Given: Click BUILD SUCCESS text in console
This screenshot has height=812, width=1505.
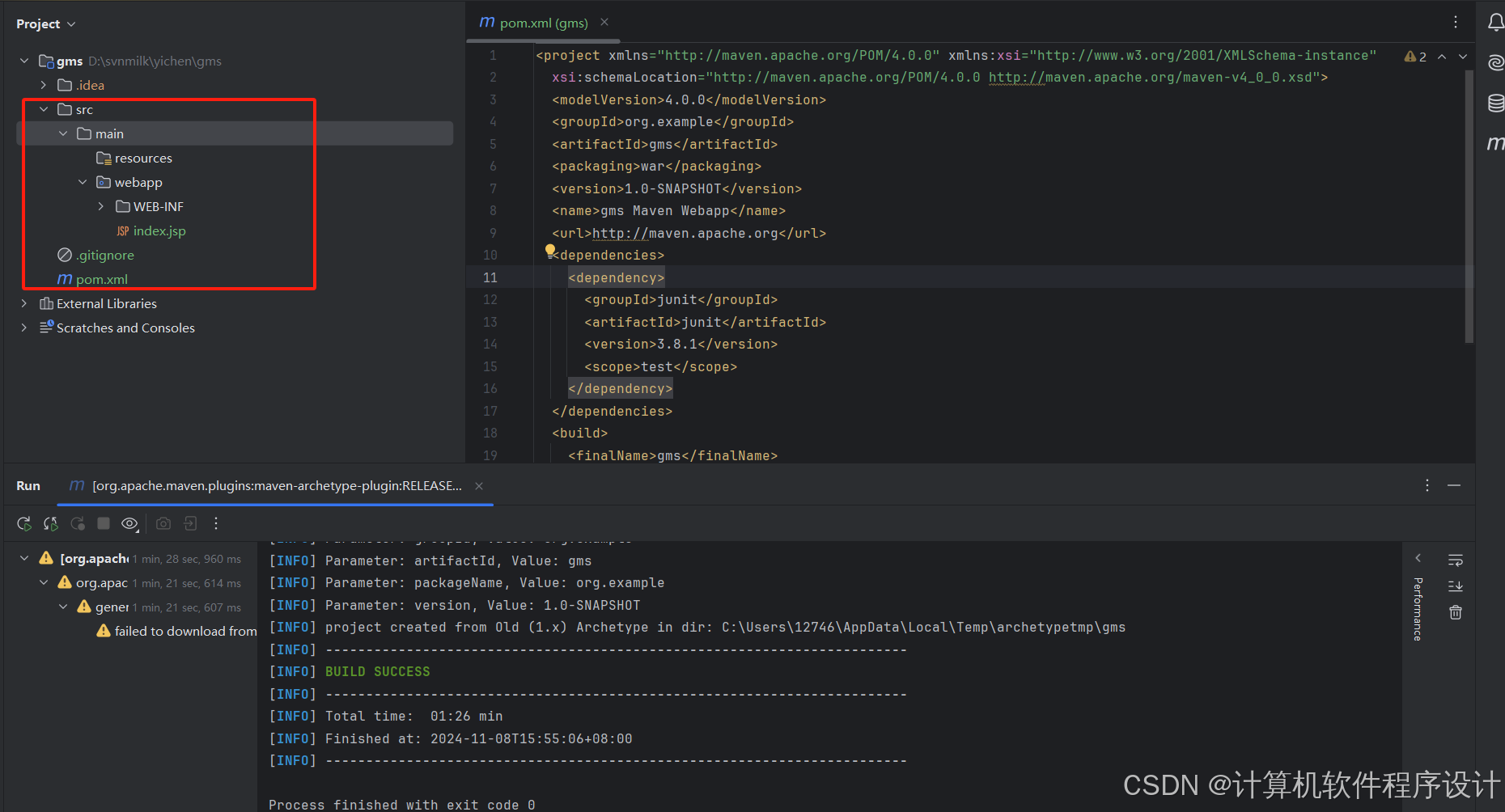Looking at the screenshot, I should click(x=378, y=672).
